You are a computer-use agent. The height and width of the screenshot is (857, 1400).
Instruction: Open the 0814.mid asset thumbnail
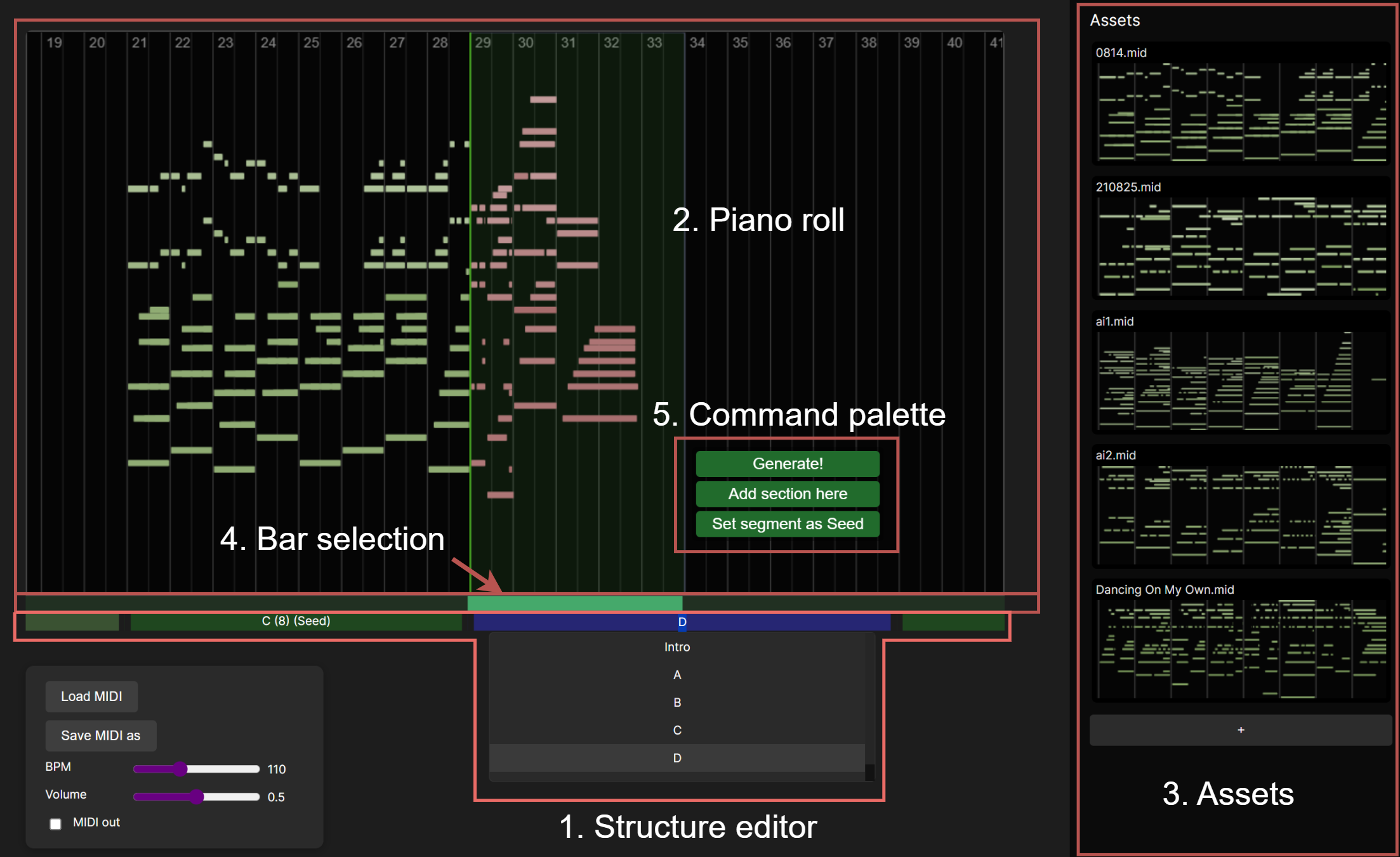1241,111
